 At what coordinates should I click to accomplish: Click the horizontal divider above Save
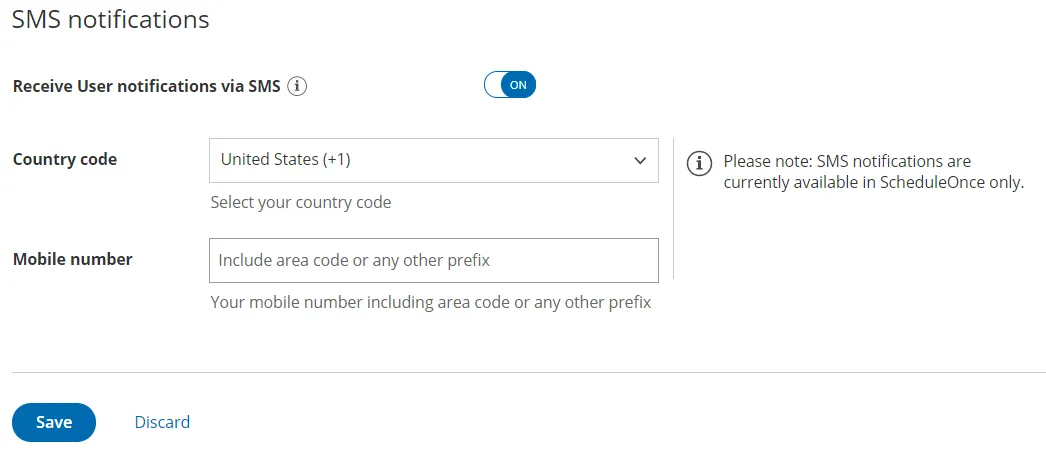[x=529, y=372]
